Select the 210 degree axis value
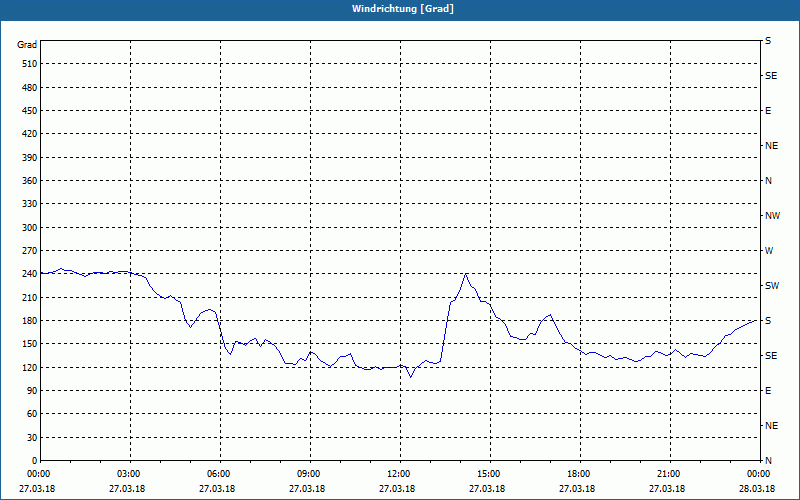 point(30,297)
